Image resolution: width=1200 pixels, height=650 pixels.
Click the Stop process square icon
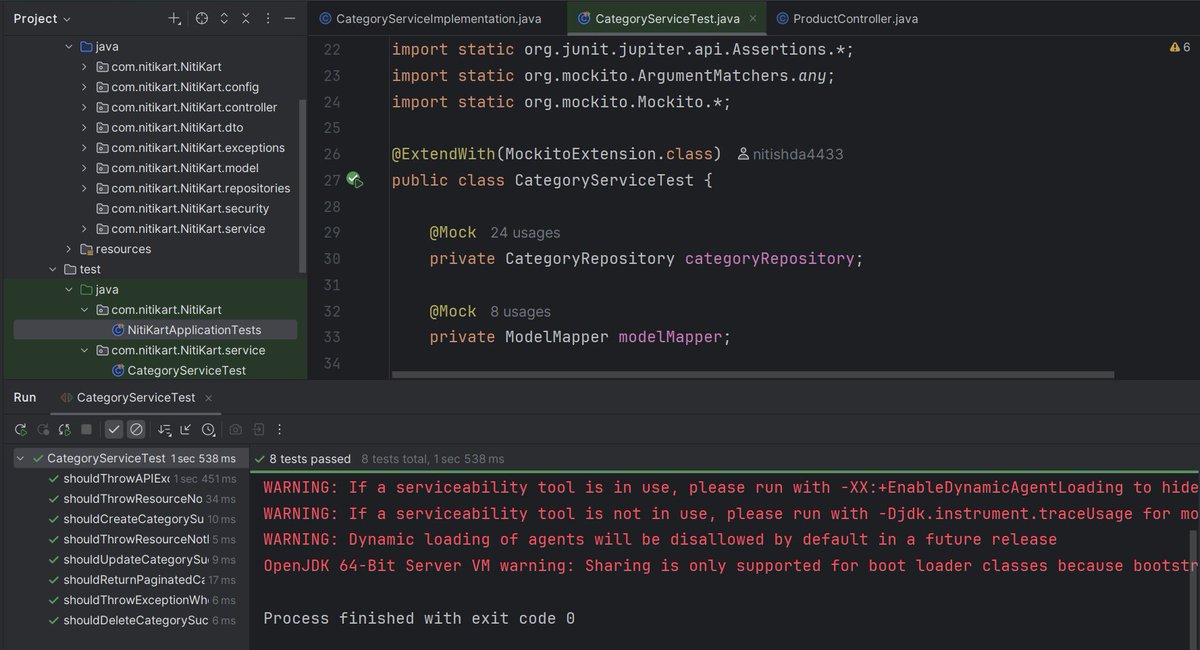pyautogui.click(x=87, y=429)
